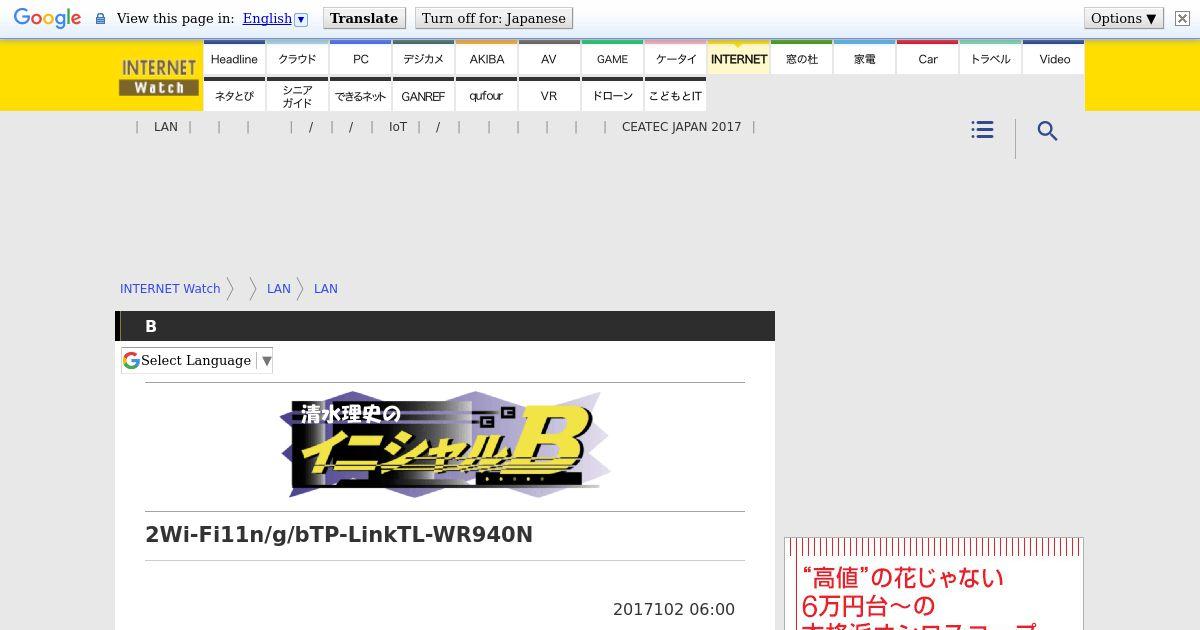Image resolution: width=1200 pixels, height=630 pixels.
Task: Open CEATEC JAPAN 2017 link
Action: tap(681, 127)
